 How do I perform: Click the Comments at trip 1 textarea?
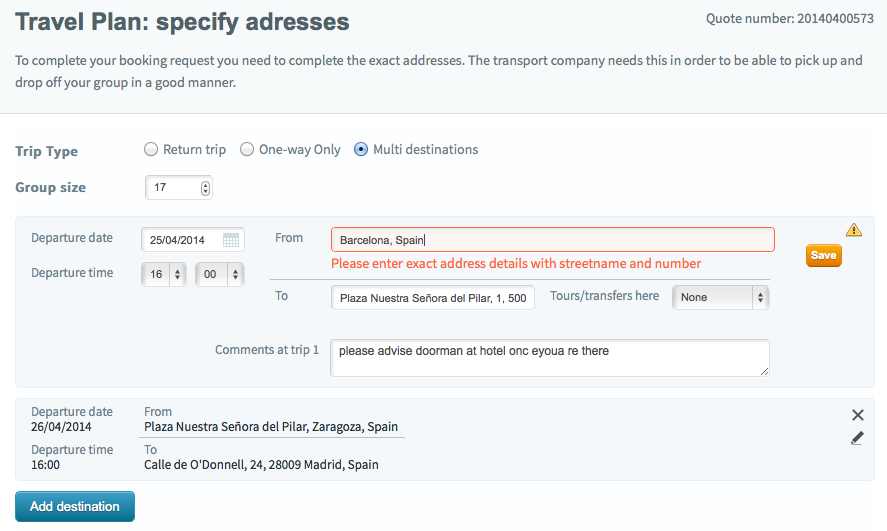coord(549,358)
